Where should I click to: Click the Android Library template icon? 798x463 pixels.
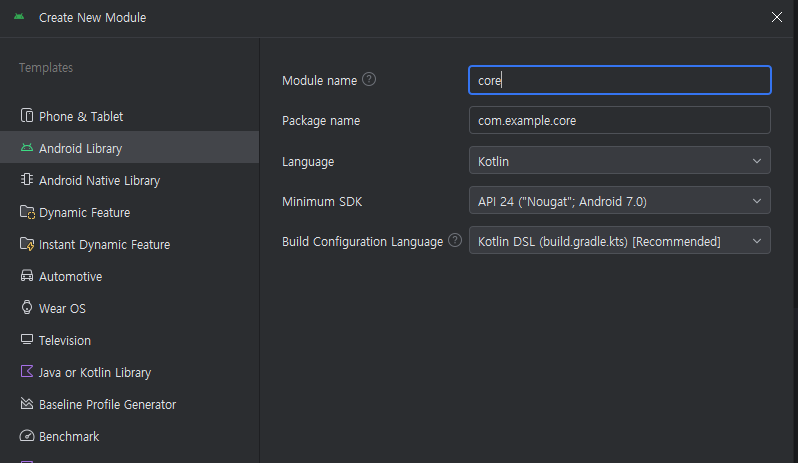(27, 148)
